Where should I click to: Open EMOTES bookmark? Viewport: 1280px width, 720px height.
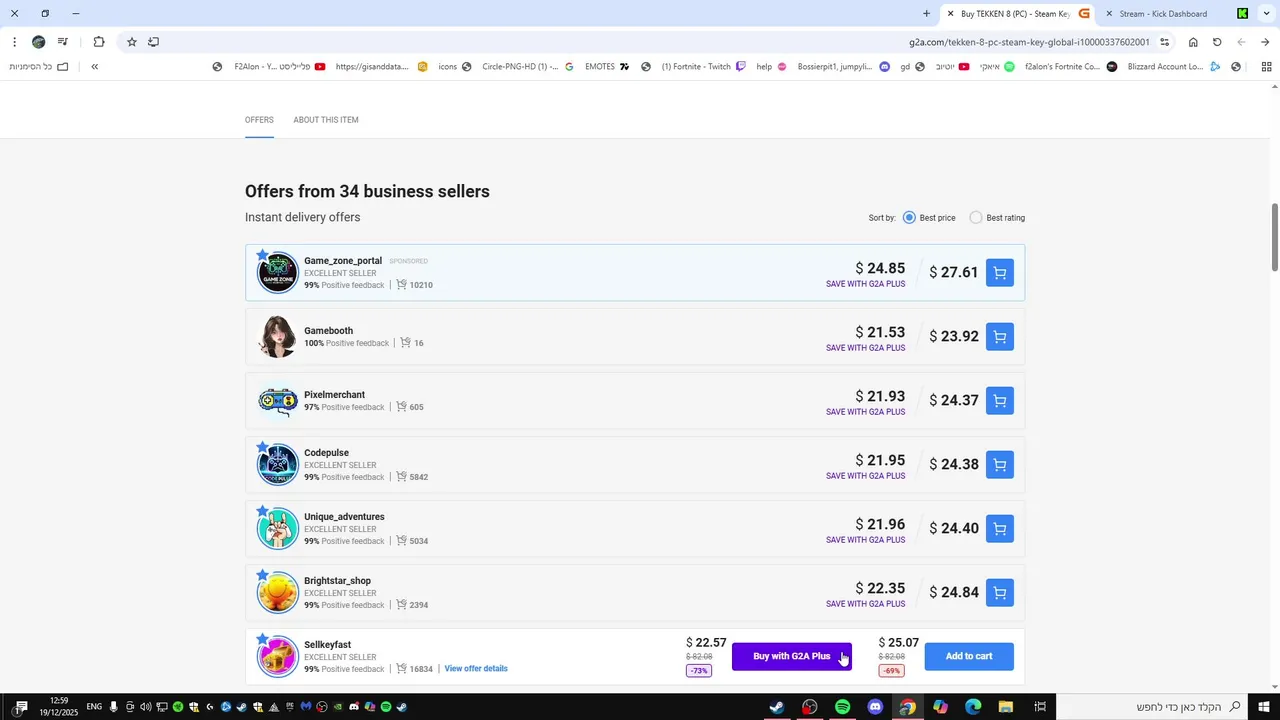click(x=607, y=67)
